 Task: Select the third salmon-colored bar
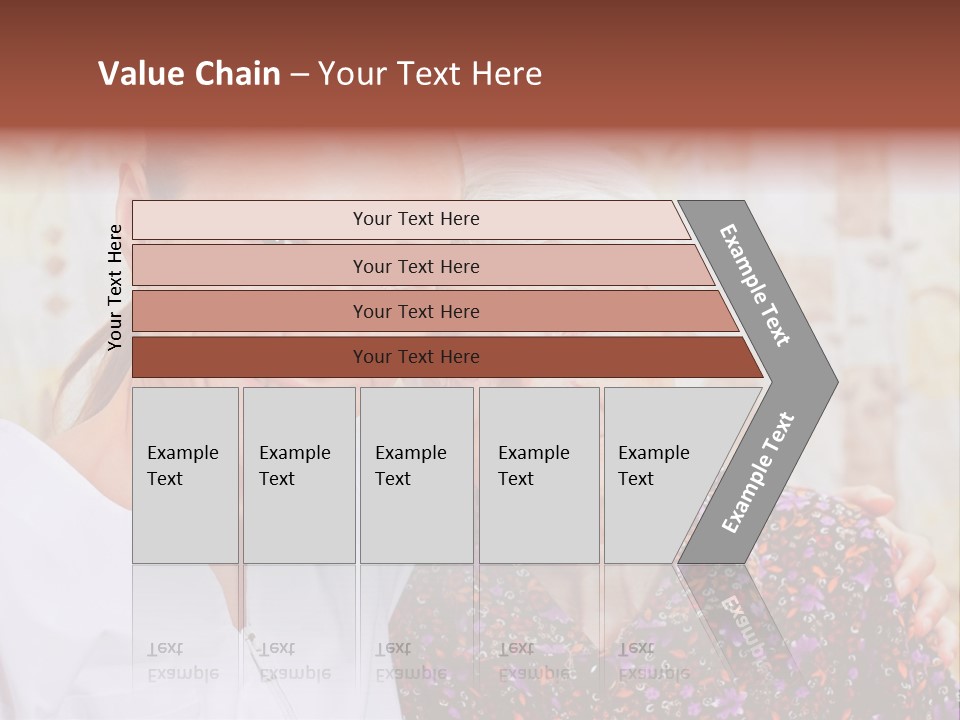pyautogui.click(x=415, y=311)
